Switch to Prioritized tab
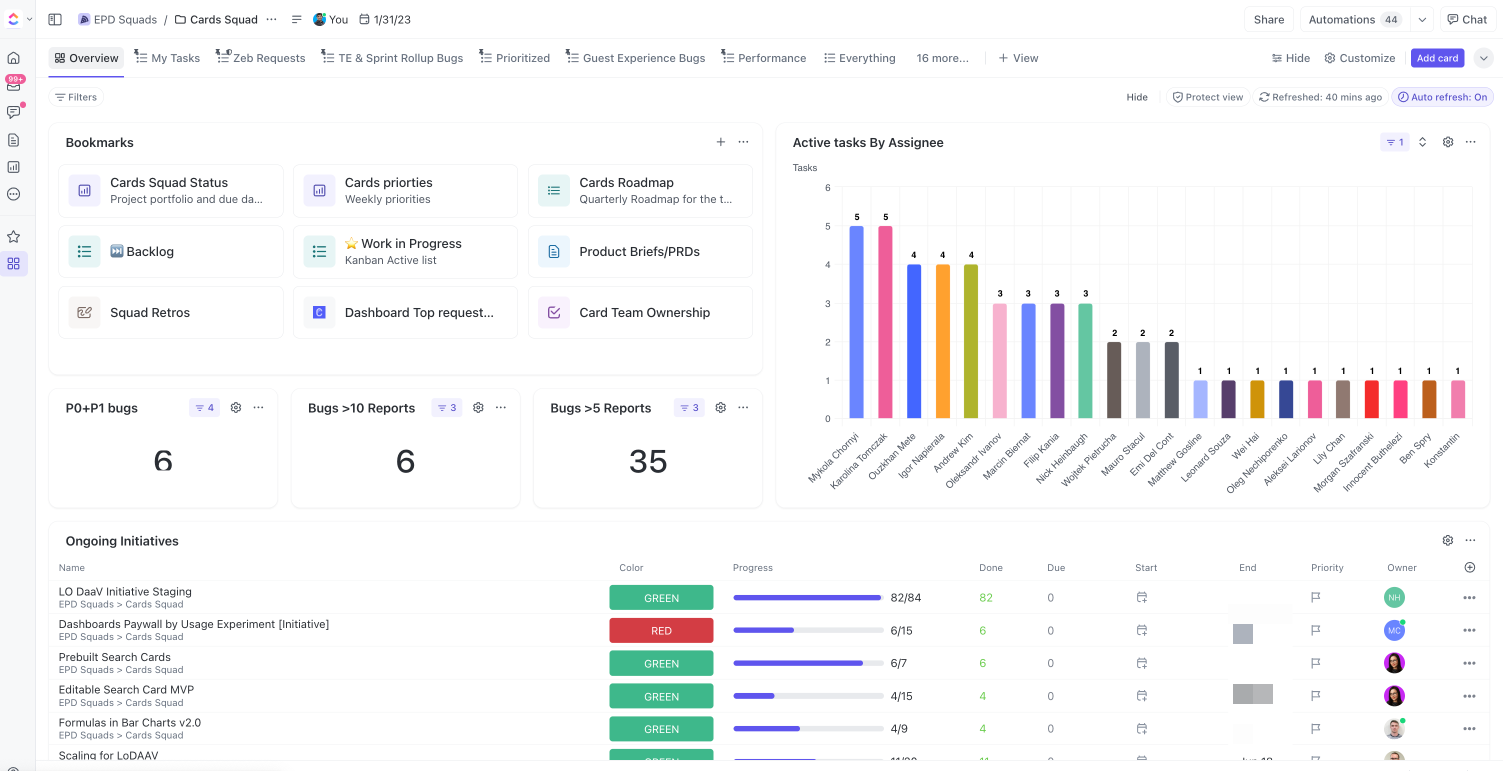1512x771 pixels. [x=515, y=58]
